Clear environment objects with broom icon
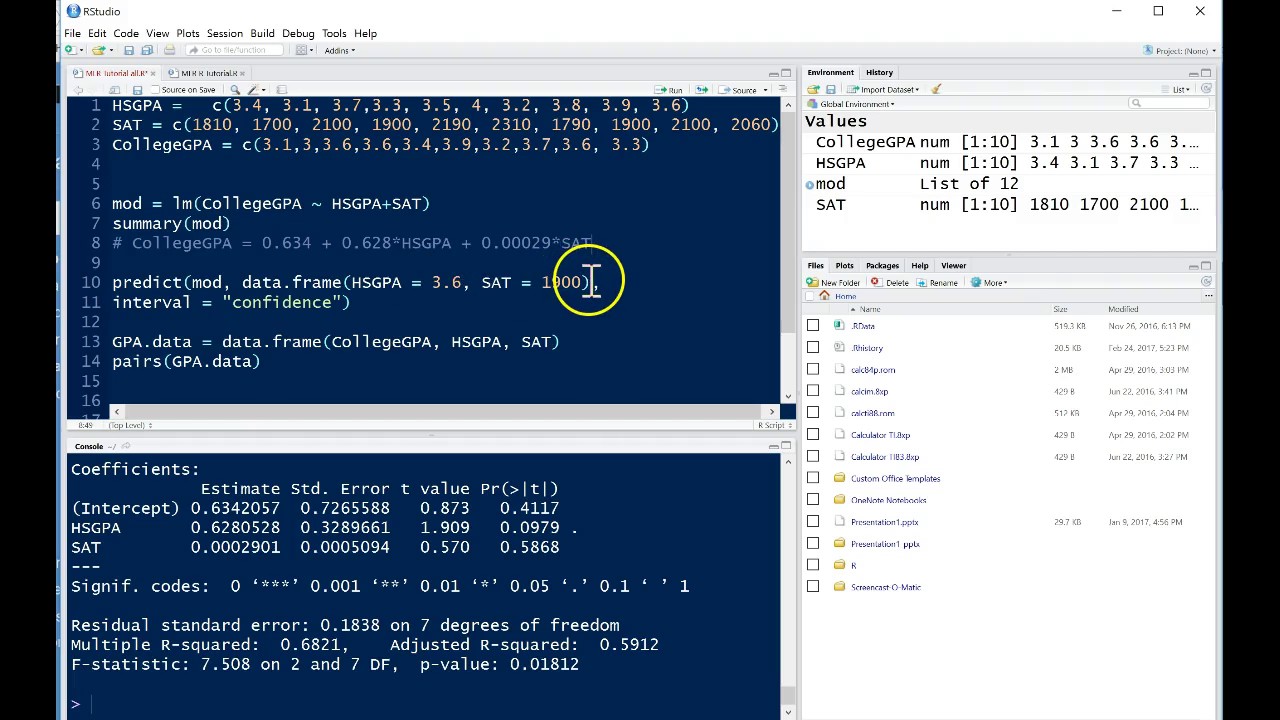 [x=936, y=89]
